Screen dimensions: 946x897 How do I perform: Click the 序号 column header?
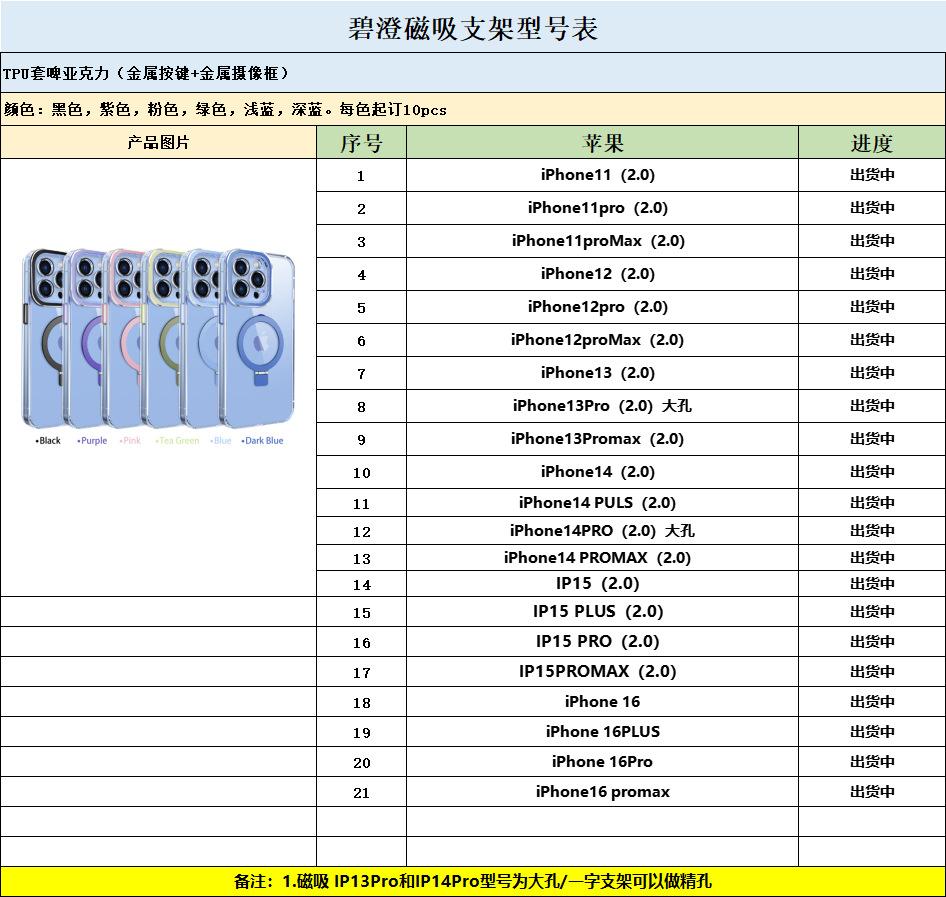(361, 143)
